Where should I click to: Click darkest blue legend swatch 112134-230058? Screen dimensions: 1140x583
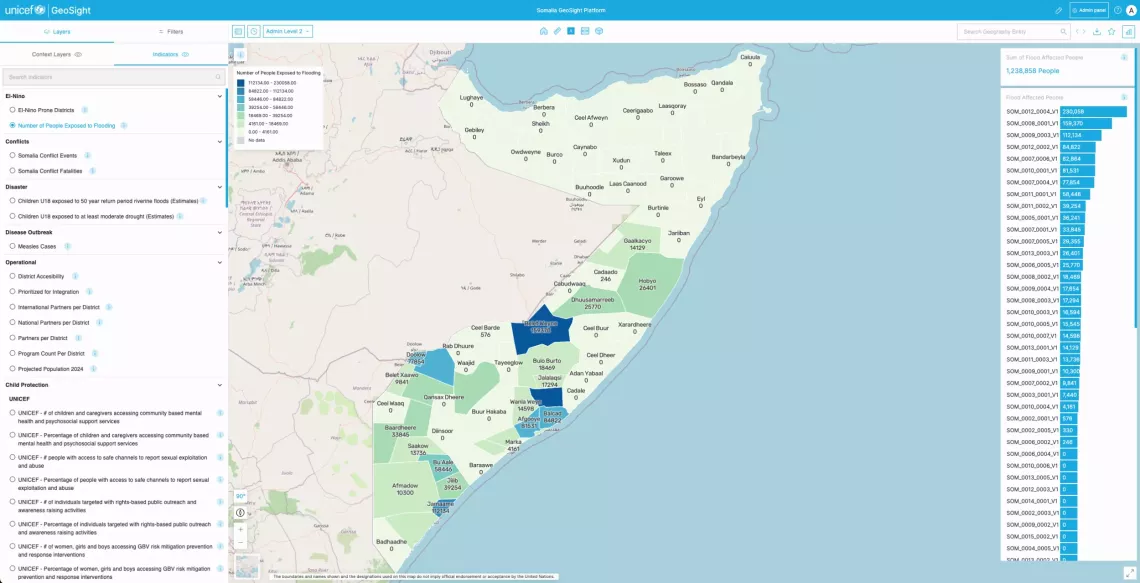(x=241, y=83)
